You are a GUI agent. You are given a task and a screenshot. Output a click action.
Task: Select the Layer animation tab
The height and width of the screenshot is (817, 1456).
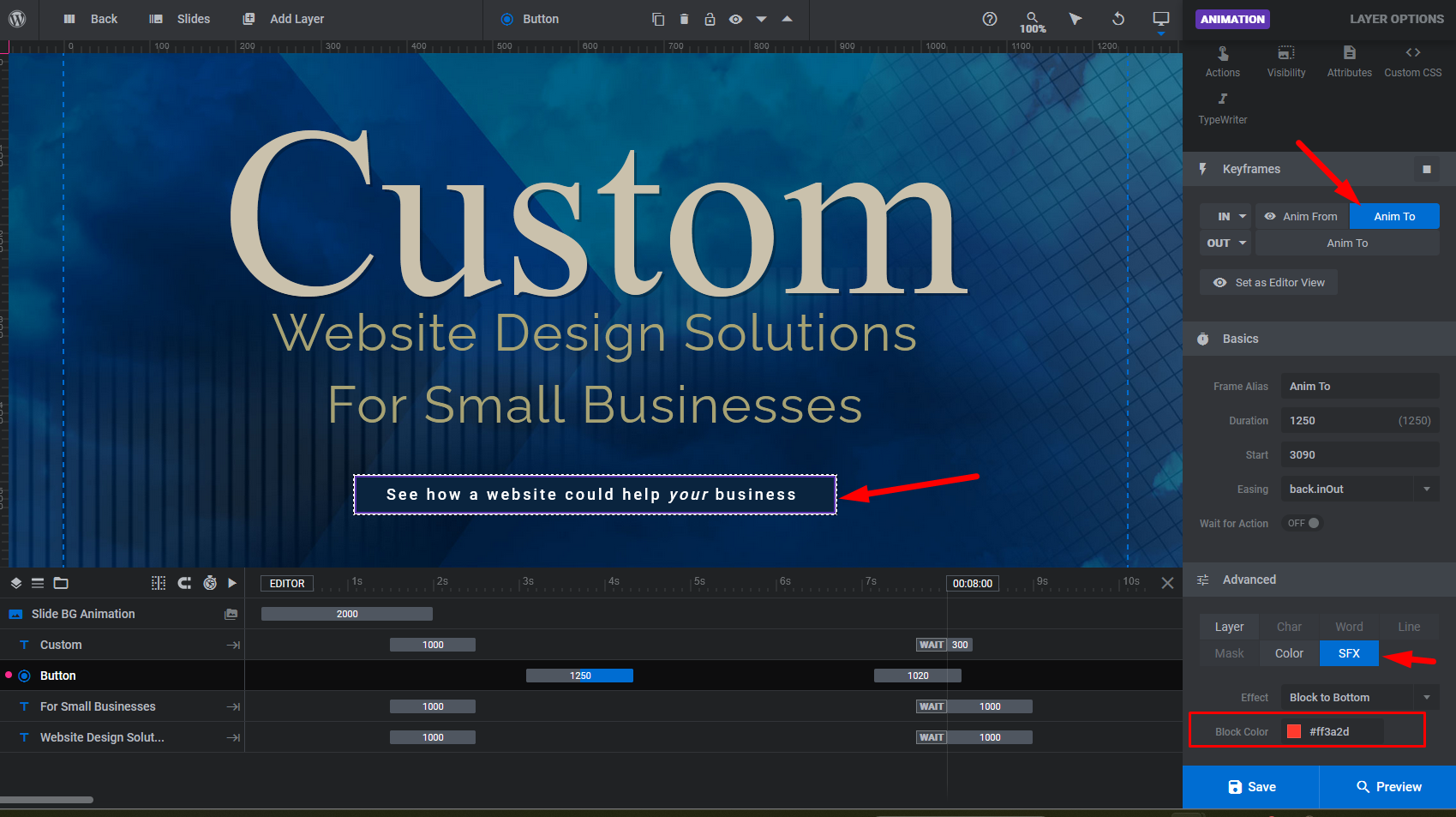tap(1229, 627)
